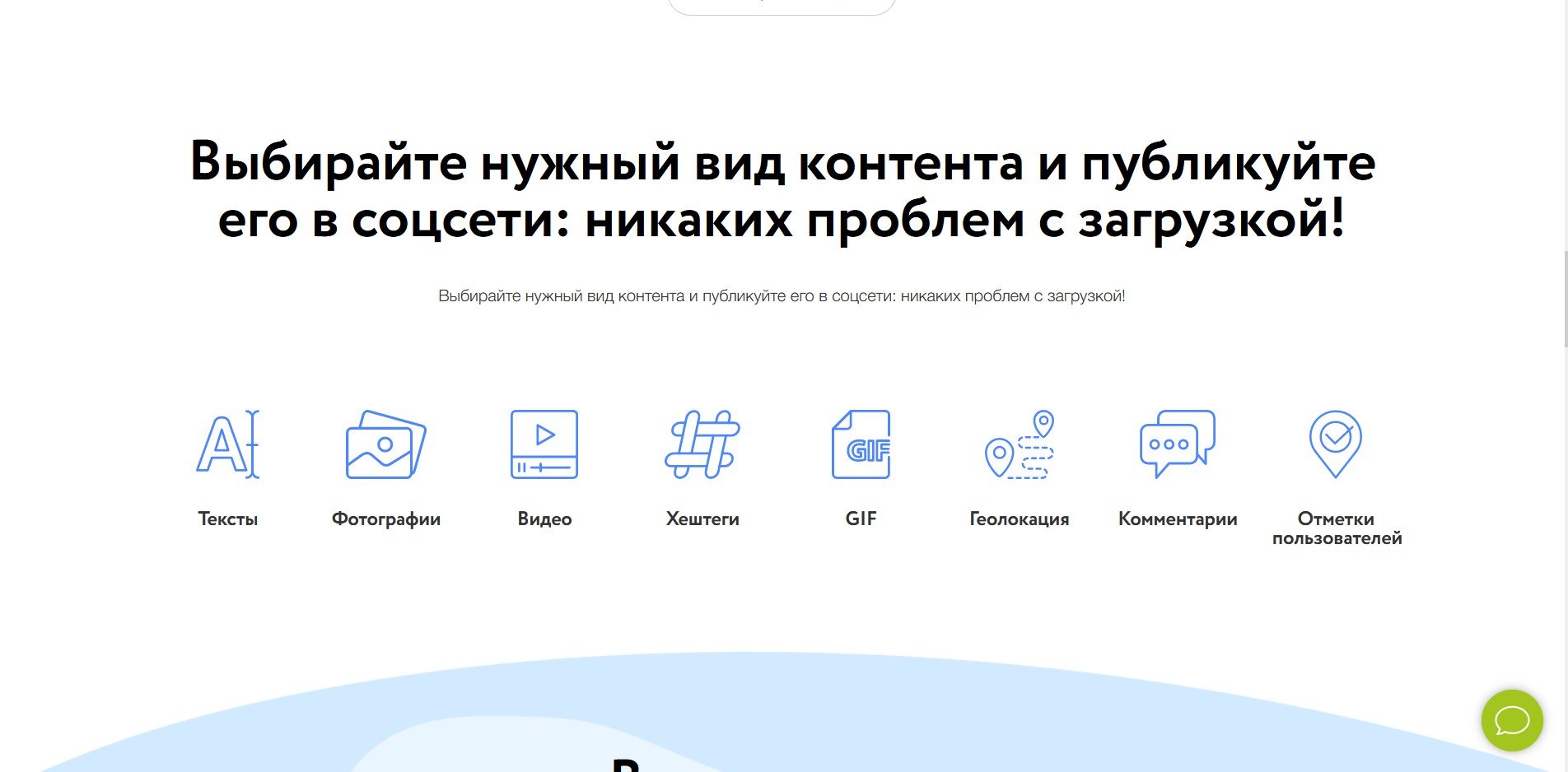The height and width of the screenshot is (772, 1568).
Task: Open the green chat widget button
Action: pyautogui.click(x=1512, y=721)
